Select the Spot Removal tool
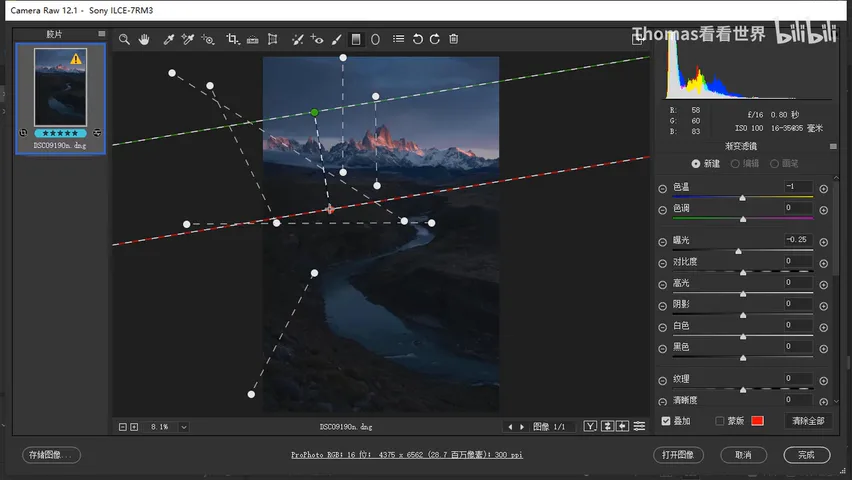 click(x=297, y=39)
